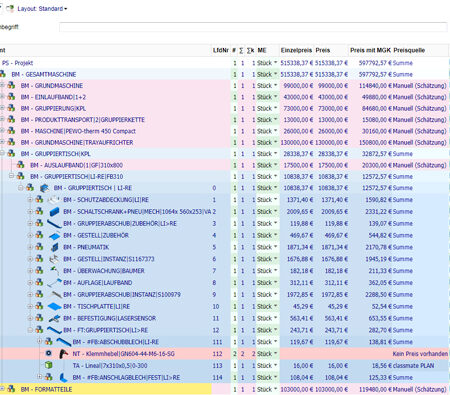Open the Layout Standard dropdown
Viewport: 450px width, 395px height.
tap(42, 9)
